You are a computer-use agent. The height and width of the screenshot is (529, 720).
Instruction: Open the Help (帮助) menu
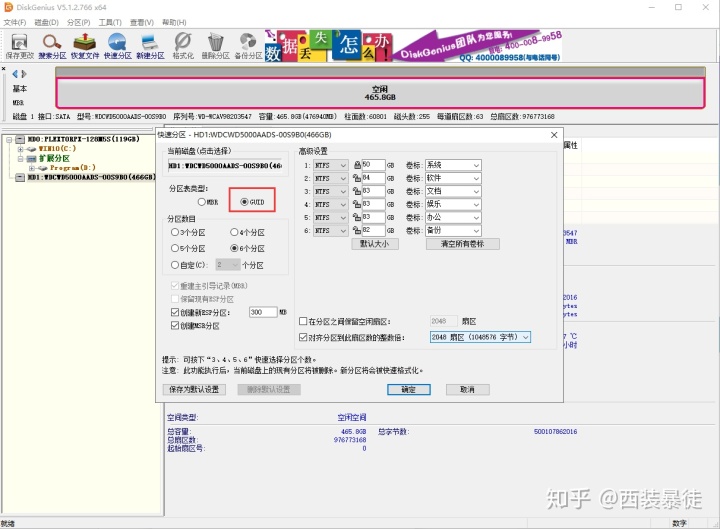[174, 23]
